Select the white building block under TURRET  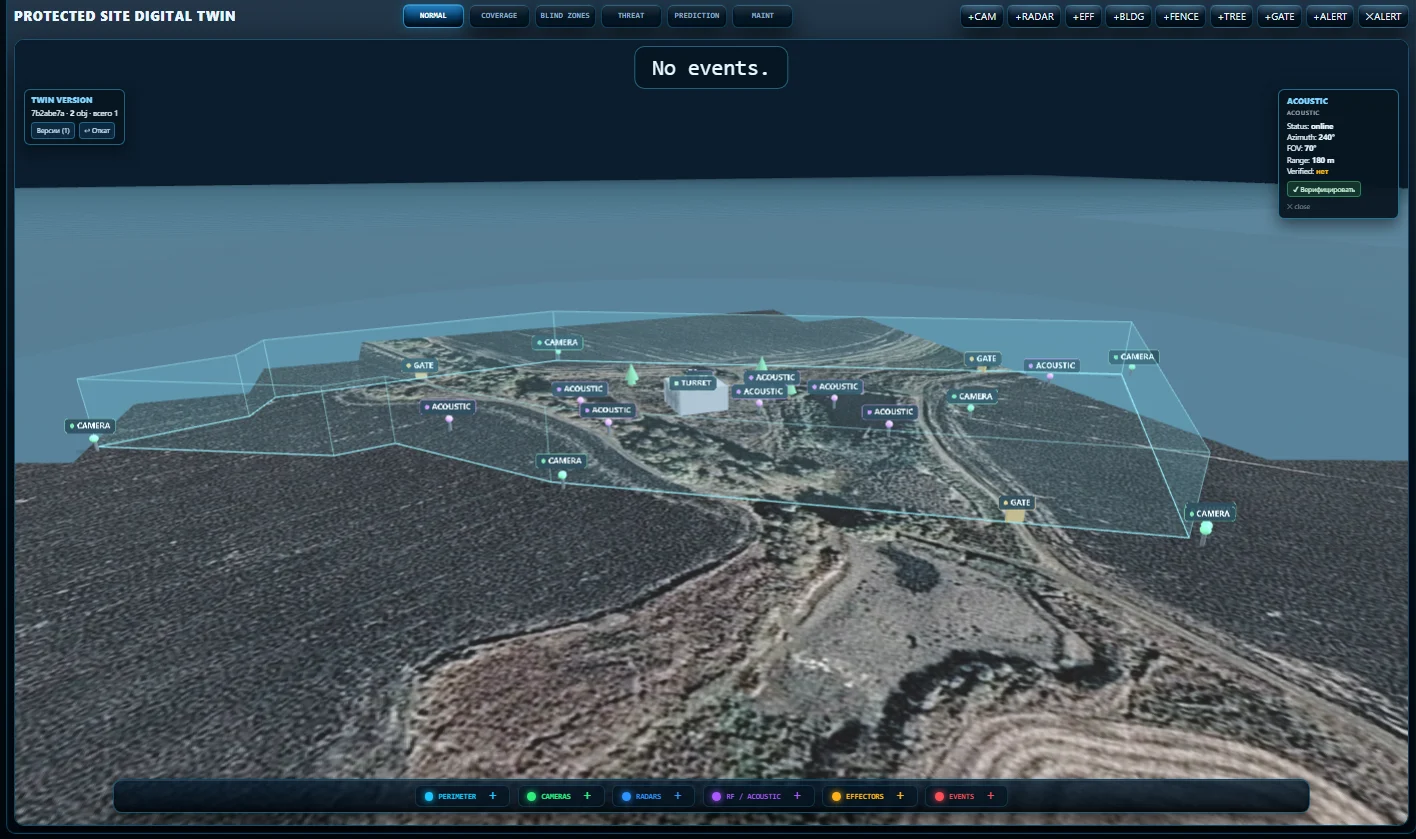(697, 399)
